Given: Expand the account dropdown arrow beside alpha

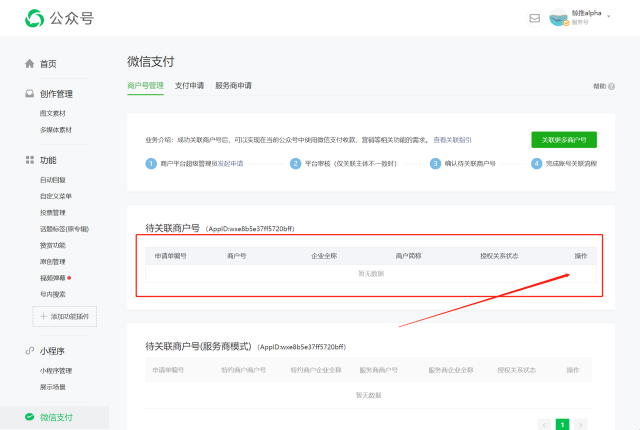Looking at the screenshot, I should pyautogui.click(x=609, y=16).
